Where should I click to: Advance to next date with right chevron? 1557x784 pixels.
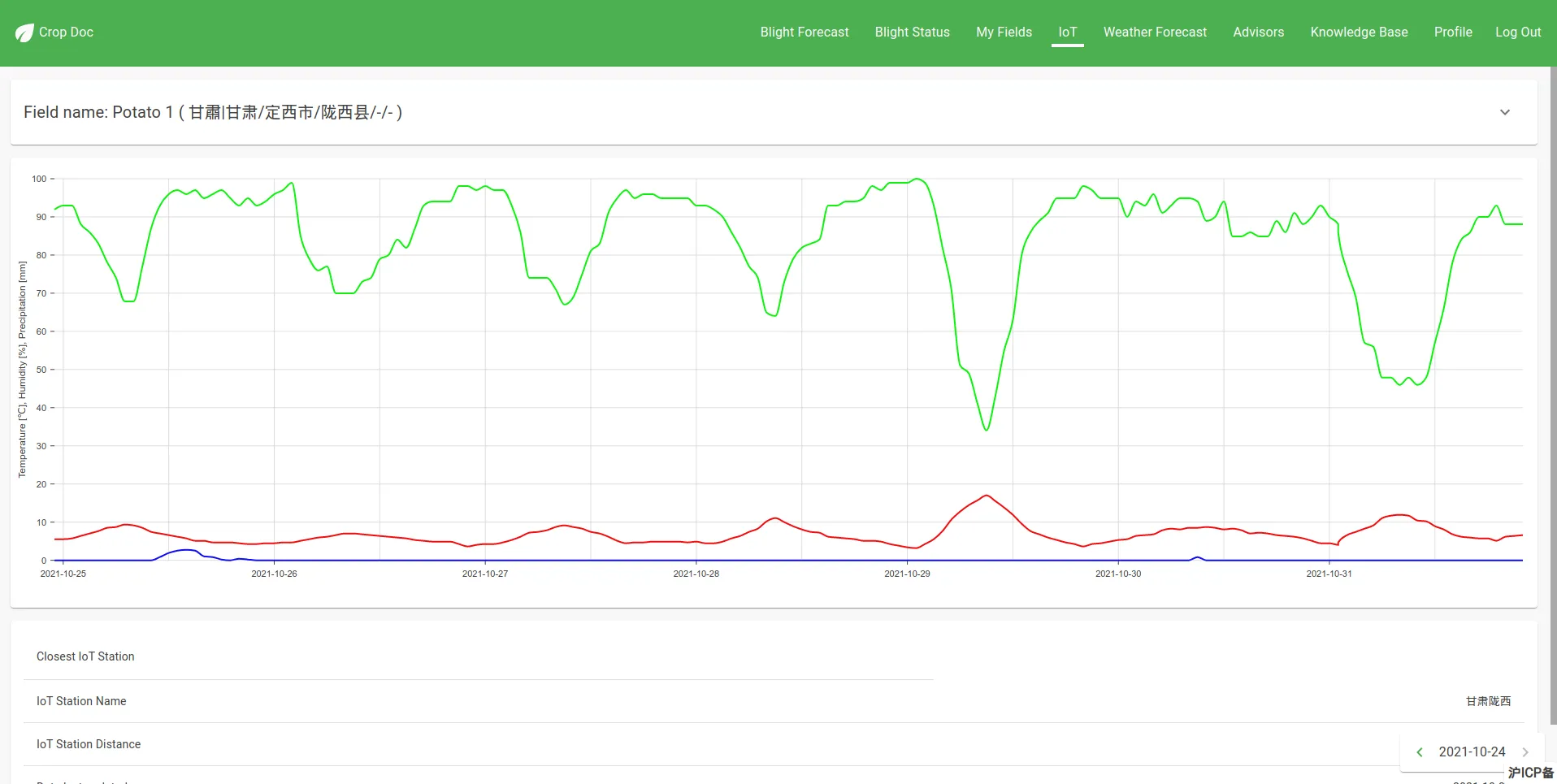point(1525,752)
